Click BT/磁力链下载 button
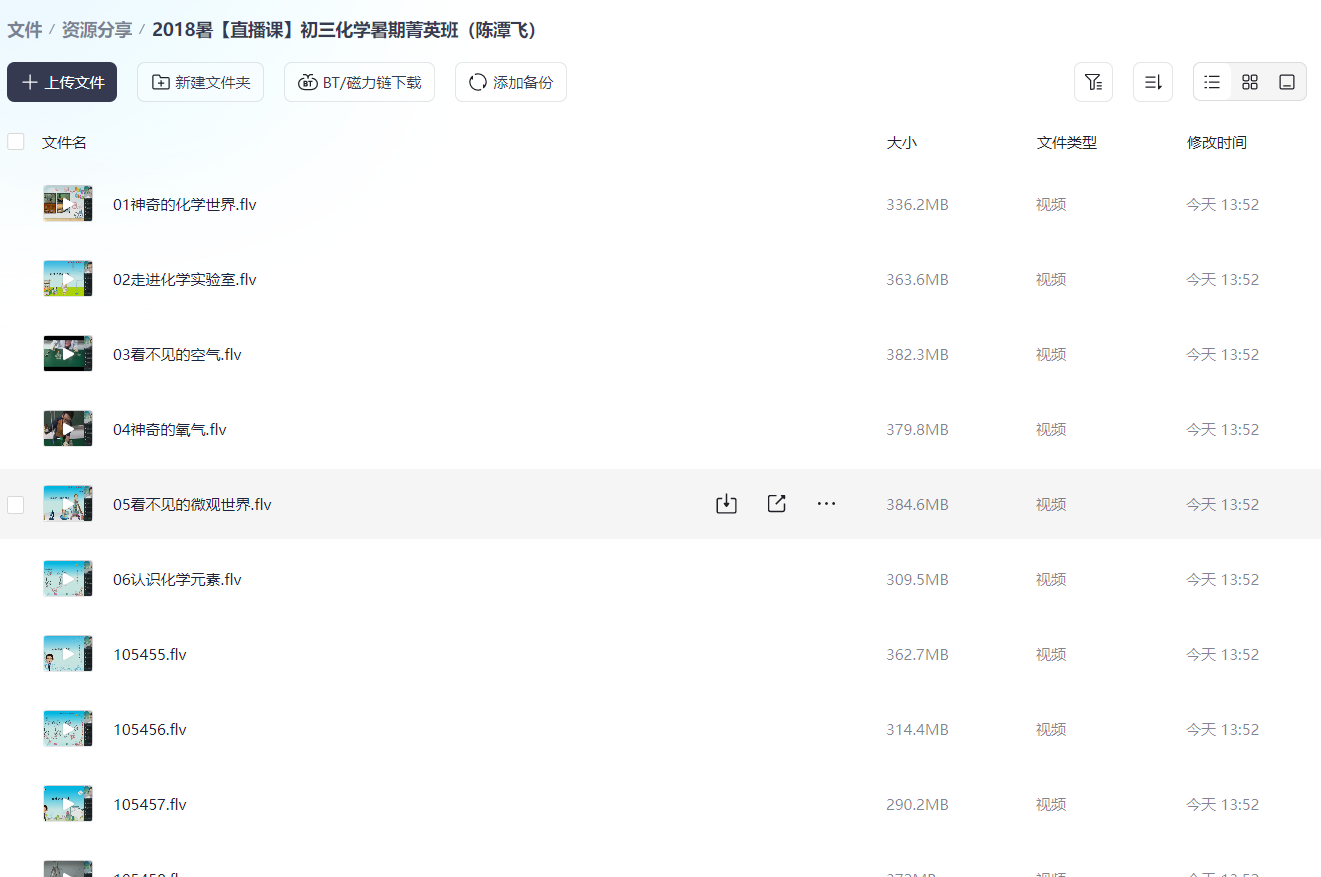The width and height of the screenshot is (1321, 877). [x=359, y=82]
